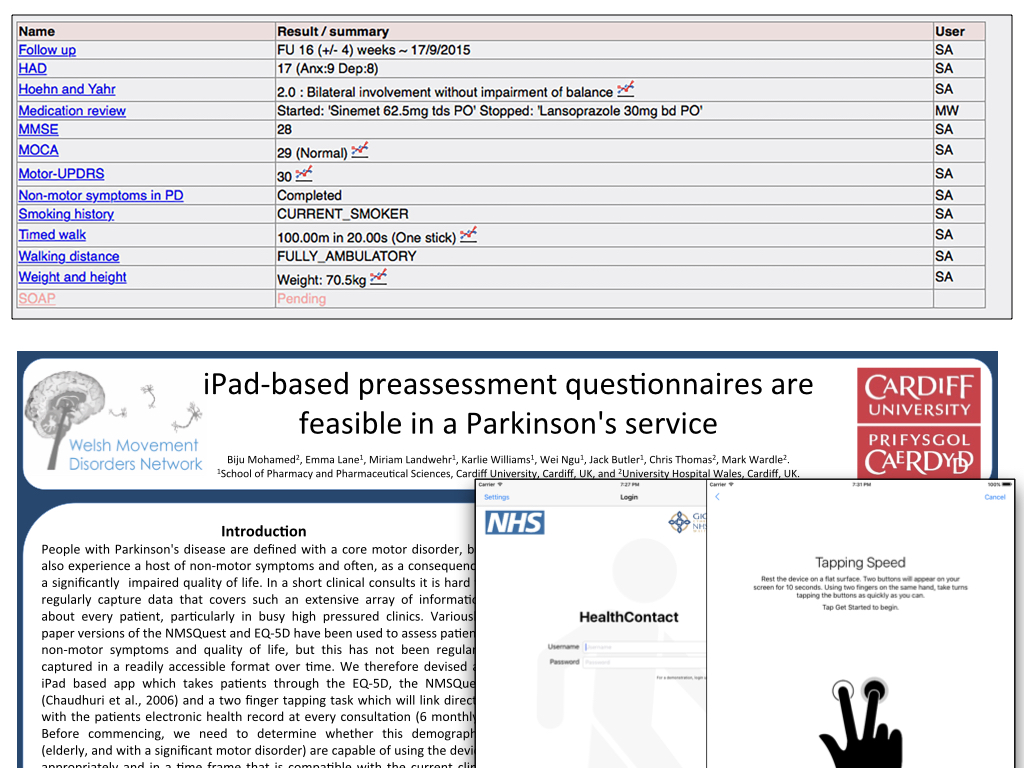
Task: Click the NHS logo on login screen
Action: point(514,522)
